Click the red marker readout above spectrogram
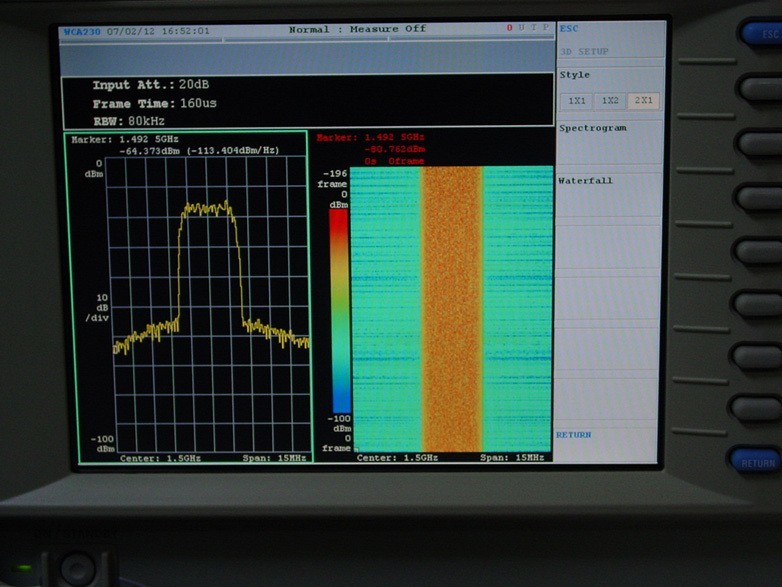Screen dimensions: 782x587 click(x=371, y=148)
